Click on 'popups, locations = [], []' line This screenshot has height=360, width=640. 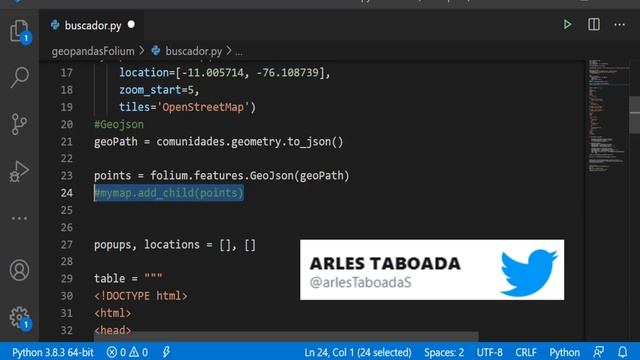[x=175, y=244]
